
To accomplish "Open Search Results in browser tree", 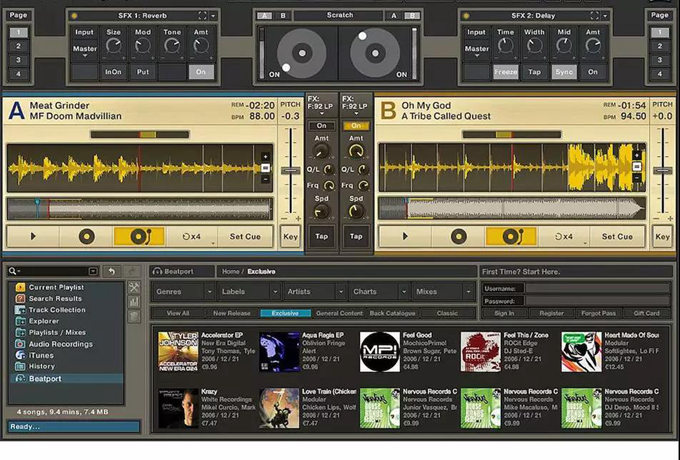I will (x=55, y=299).
